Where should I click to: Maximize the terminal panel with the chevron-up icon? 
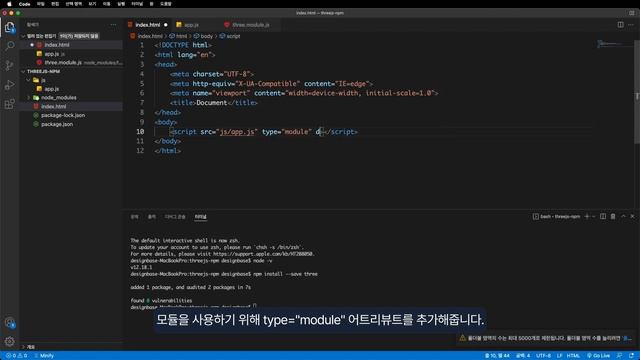pos(623,216)
